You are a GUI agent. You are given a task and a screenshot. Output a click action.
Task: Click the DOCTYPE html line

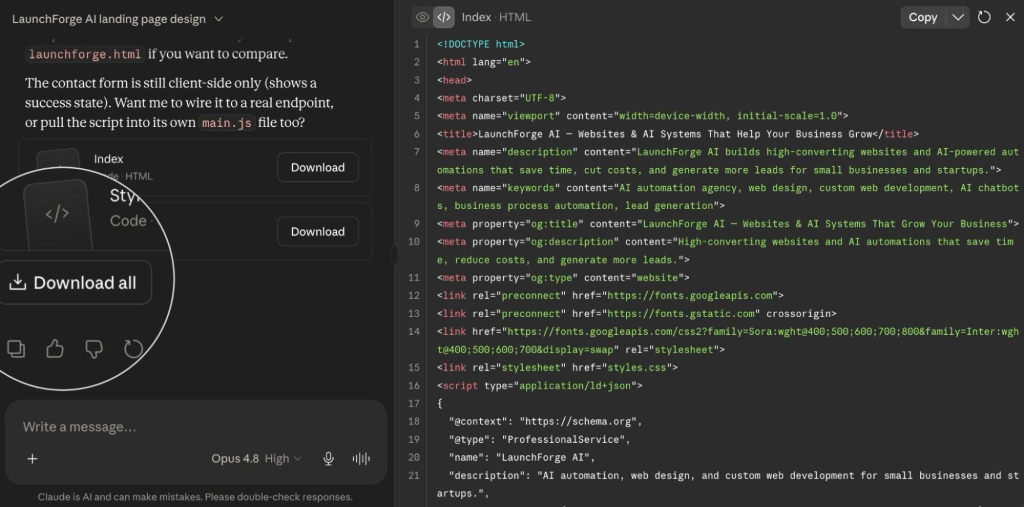[481, 44]
